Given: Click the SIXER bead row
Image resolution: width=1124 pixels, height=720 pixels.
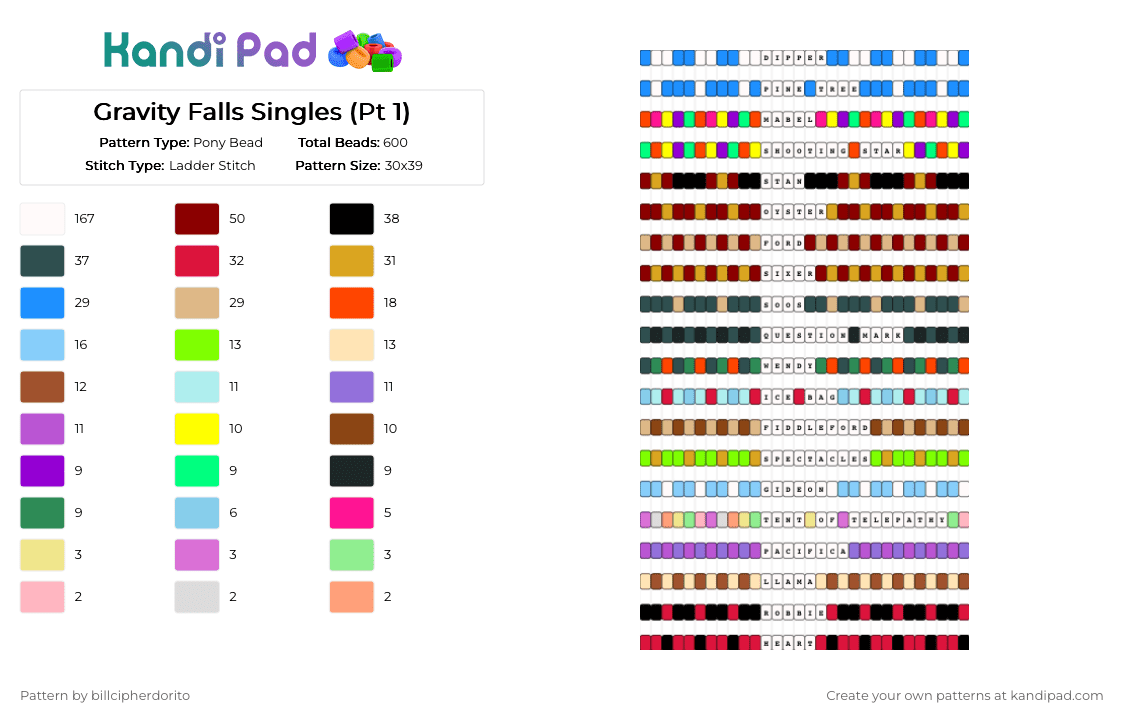Looking at the screenshot, I should pyautogui.click(x=804, y=273).
